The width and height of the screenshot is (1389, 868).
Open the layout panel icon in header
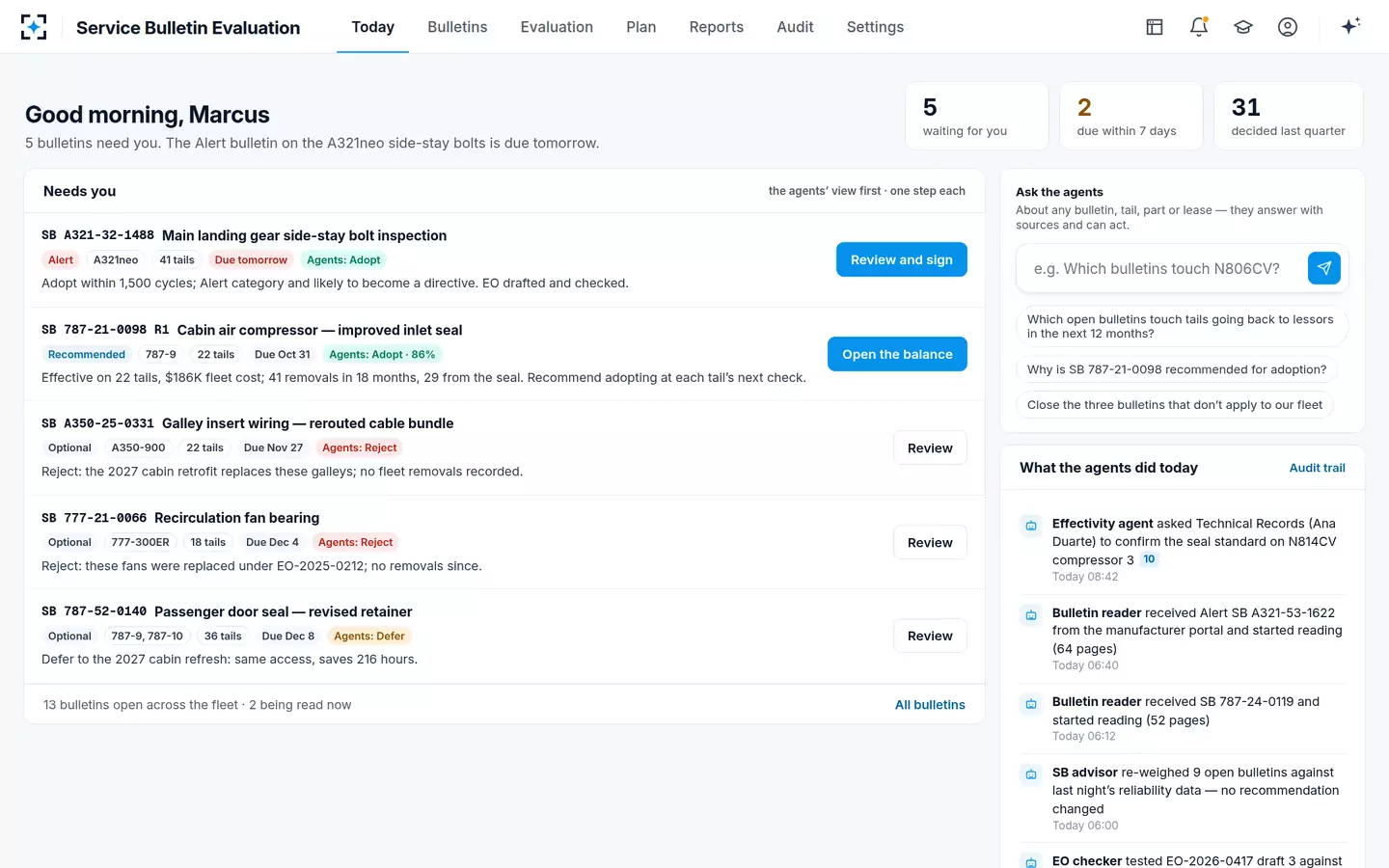click(x=1155, y=27)
